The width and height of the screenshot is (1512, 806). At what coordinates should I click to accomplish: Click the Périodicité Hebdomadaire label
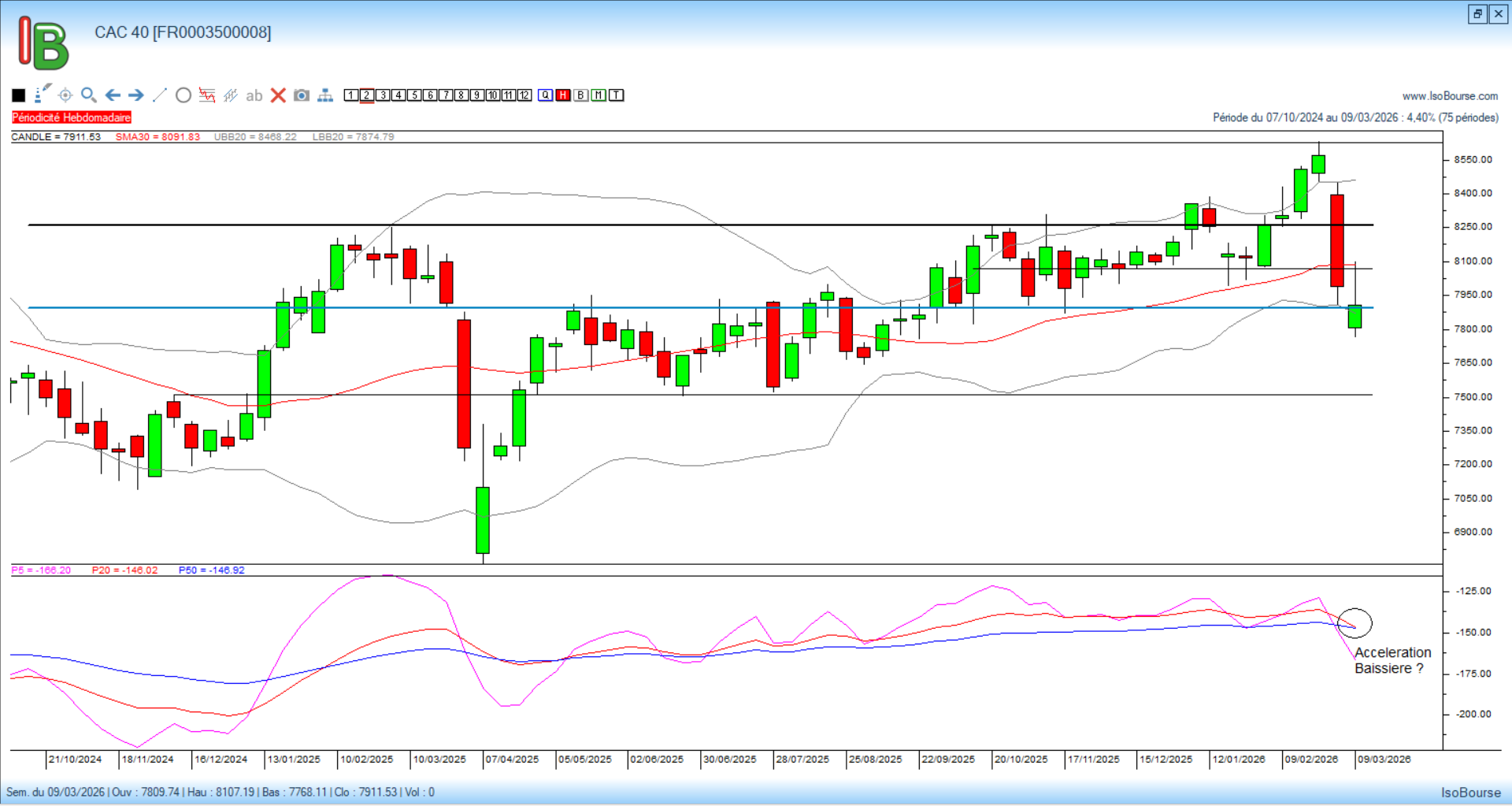[x=72, y=117]
